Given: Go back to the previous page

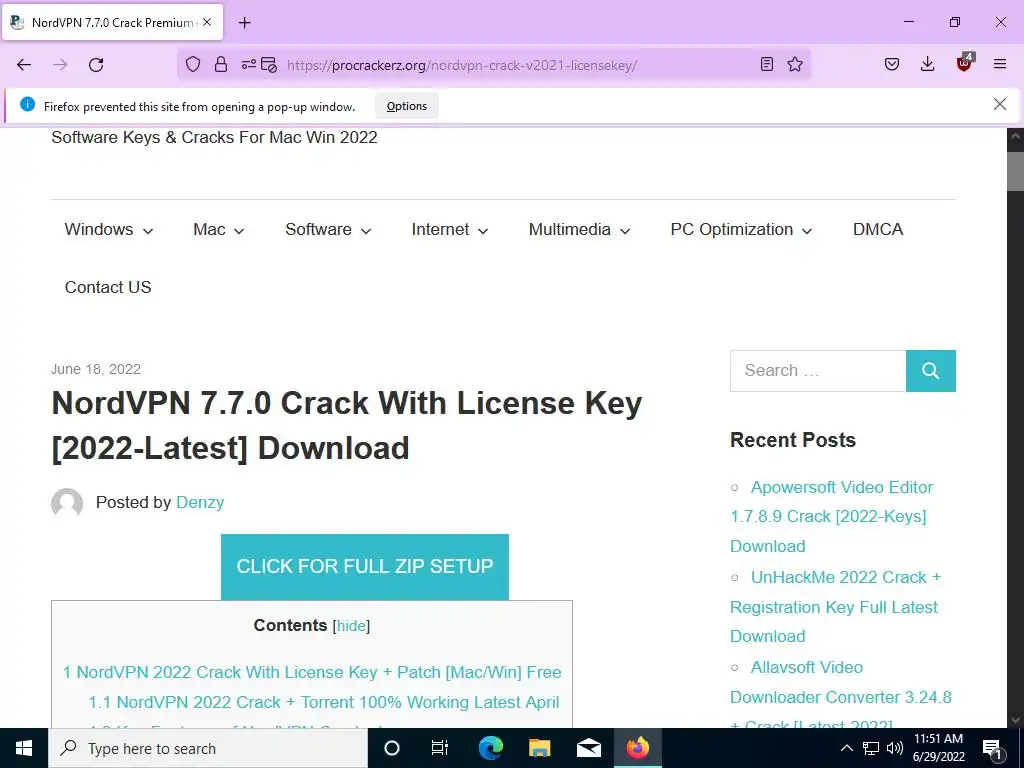Looking at the screenshot, I should pyautogui.click(x=24, y=64).
